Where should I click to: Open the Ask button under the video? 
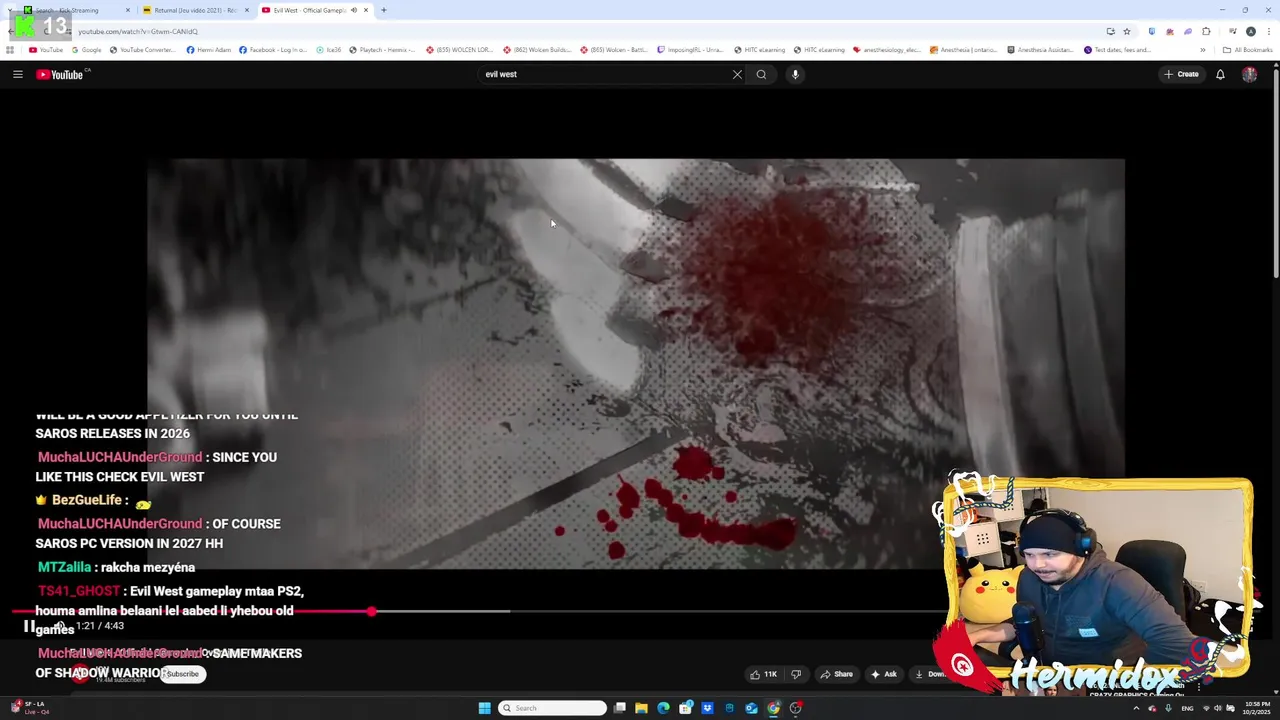pos(884,674)
